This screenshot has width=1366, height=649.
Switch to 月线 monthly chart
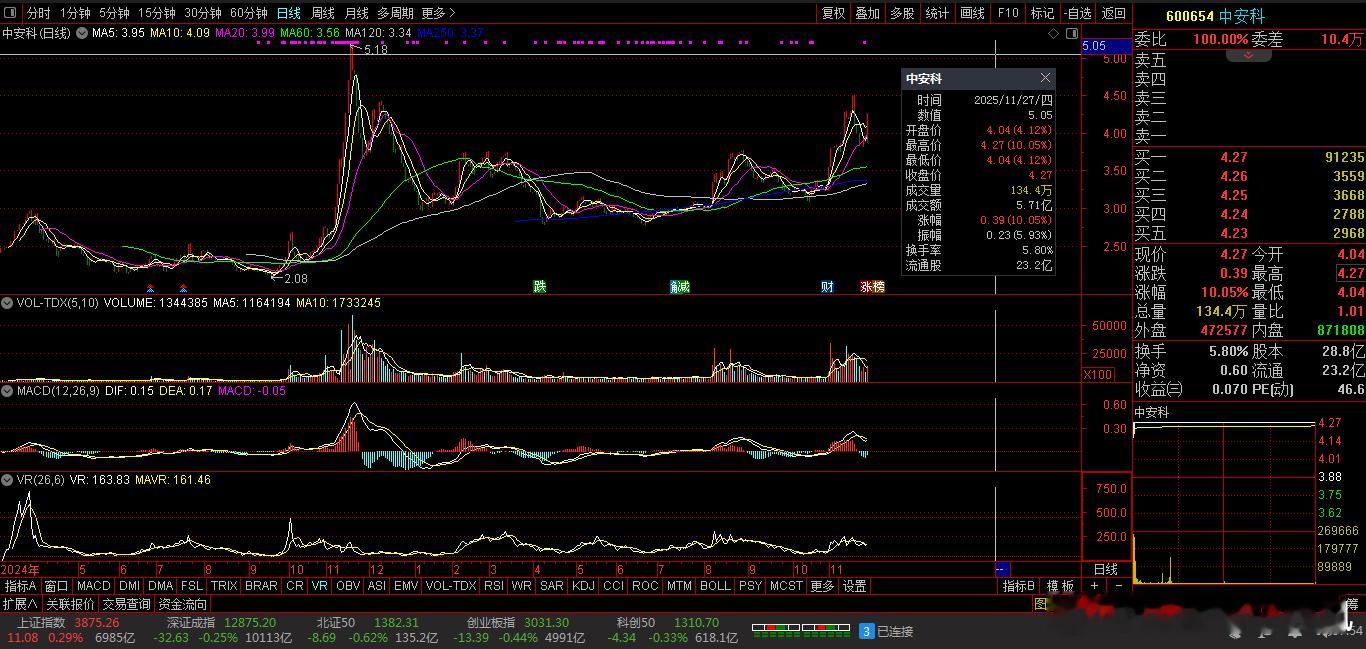pyautogui.click(x=356, y=13)
